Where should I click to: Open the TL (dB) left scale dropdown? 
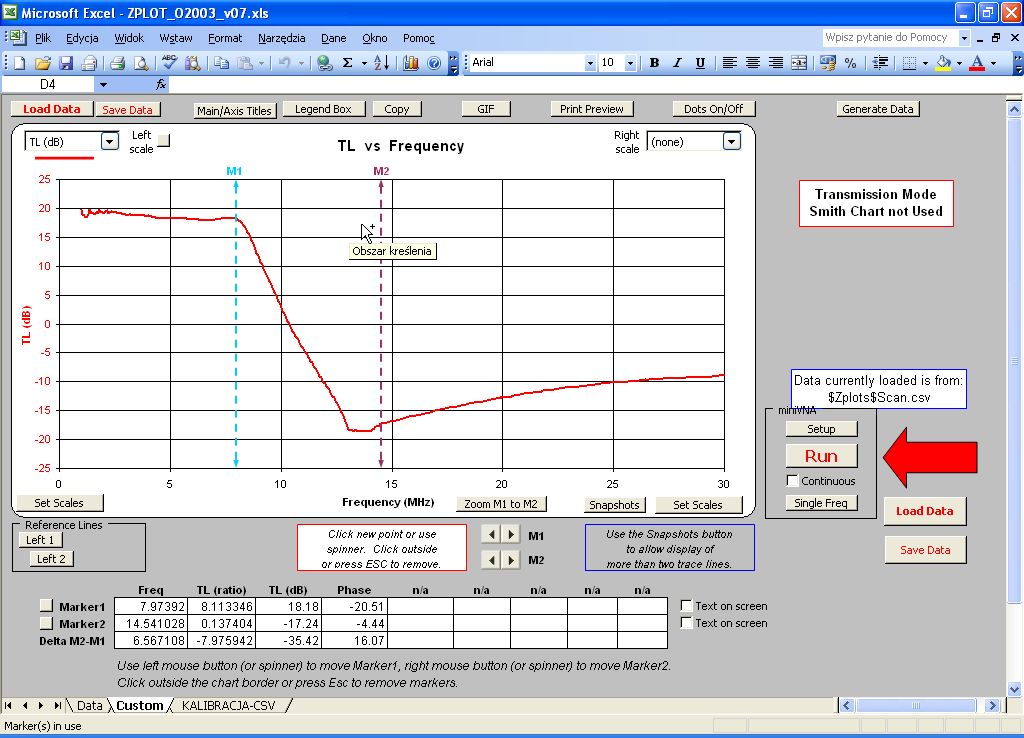110,142
